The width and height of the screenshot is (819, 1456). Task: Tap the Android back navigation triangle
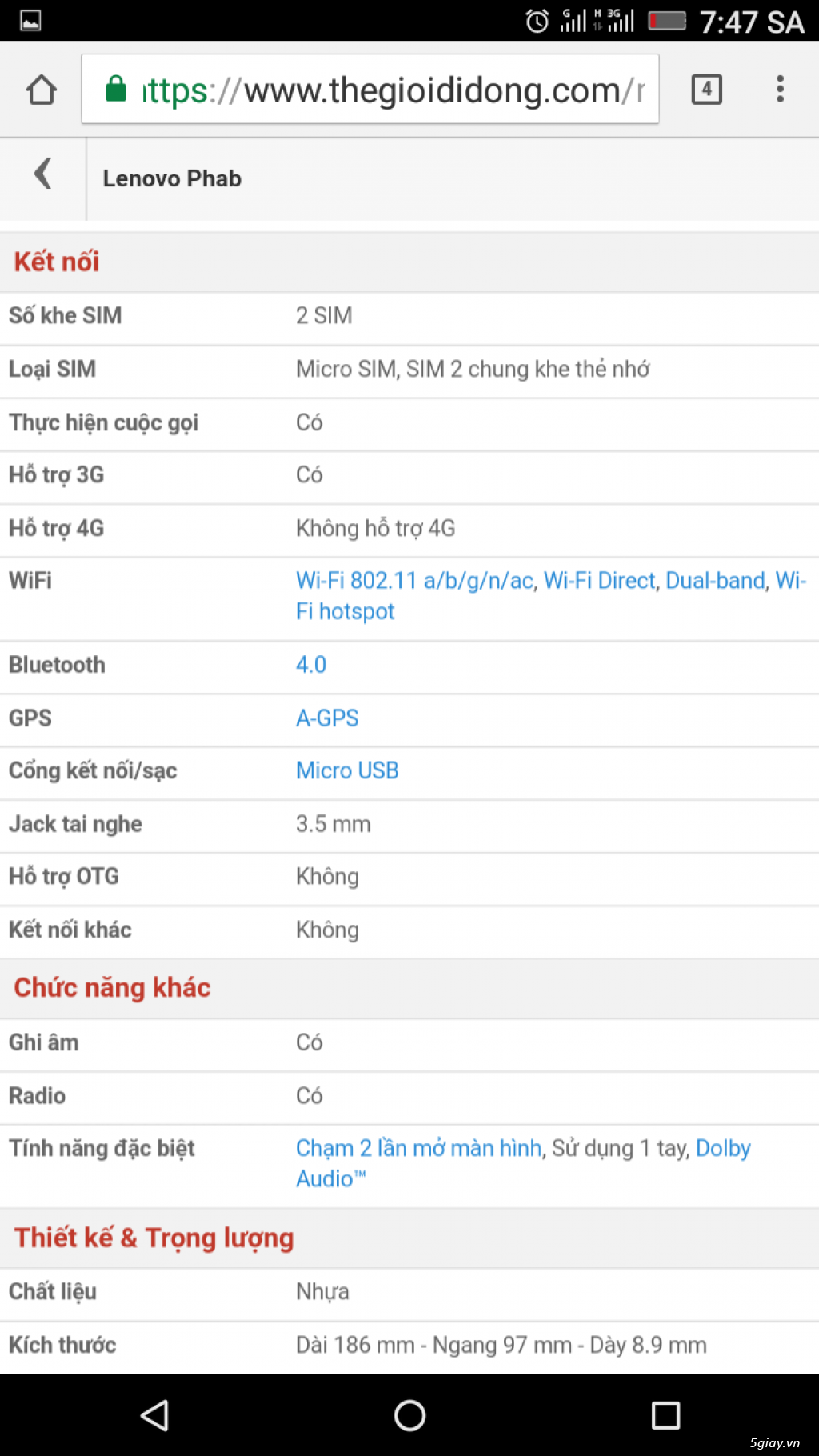tap(156, 1414)
